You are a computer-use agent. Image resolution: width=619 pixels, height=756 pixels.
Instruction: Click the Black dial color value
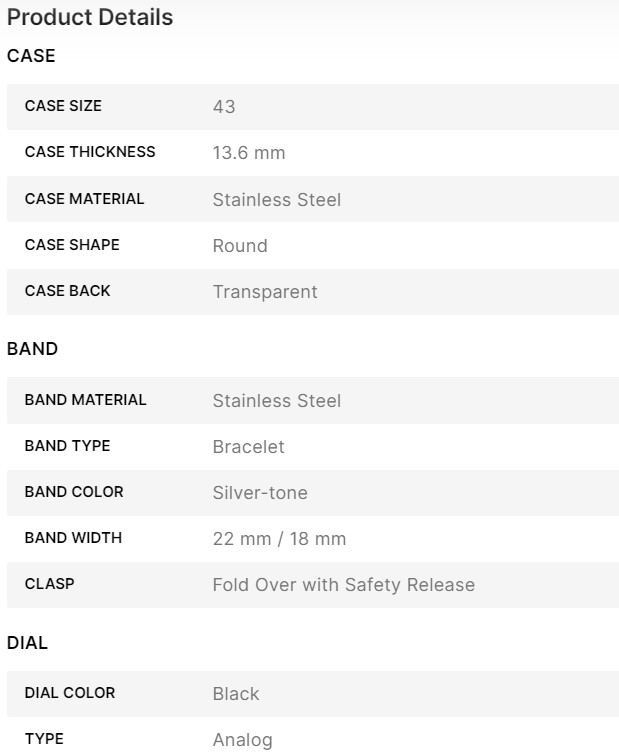[236, 694]
